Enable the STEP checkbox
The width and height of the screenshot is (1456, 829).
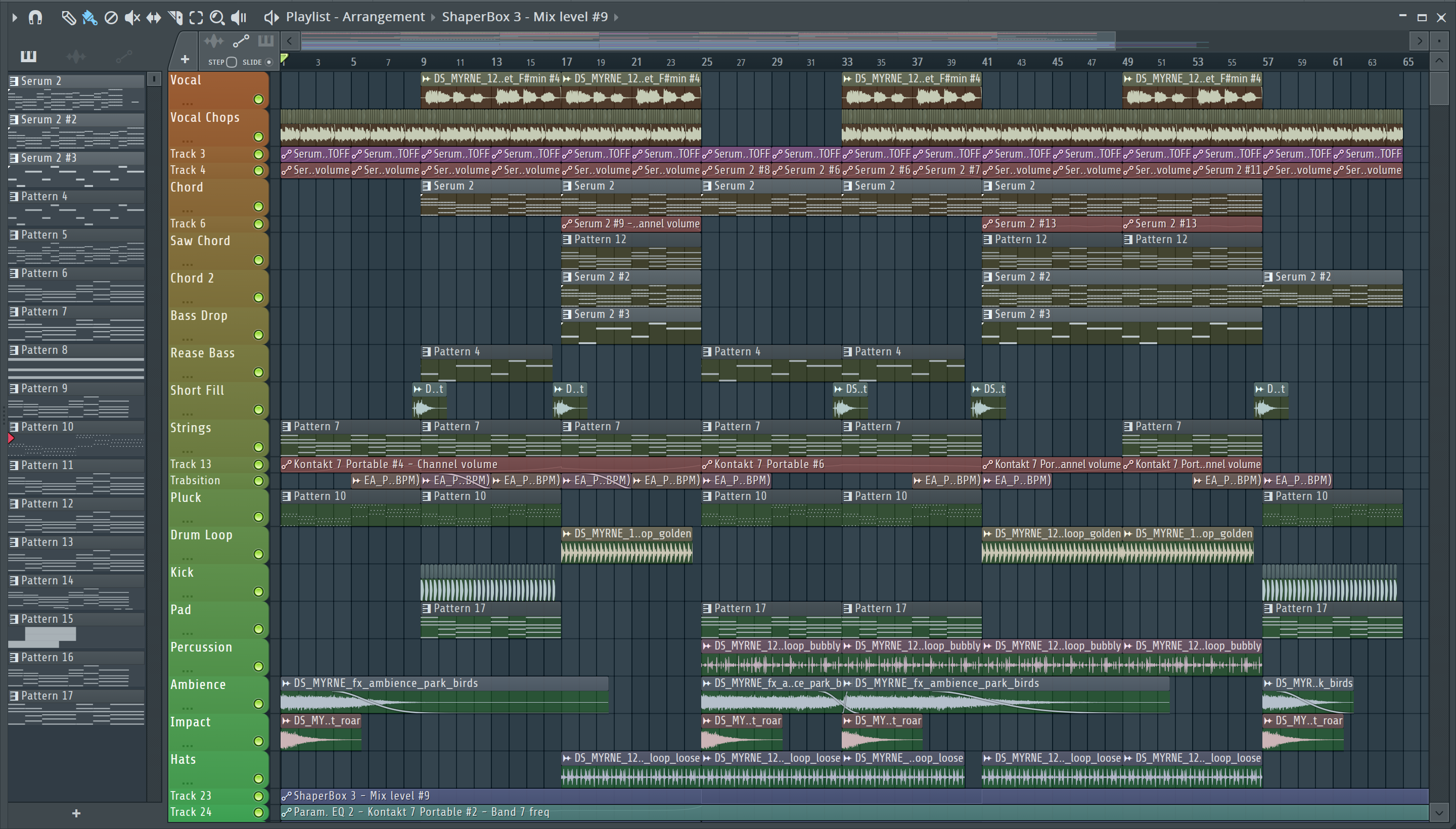(231, 62)
